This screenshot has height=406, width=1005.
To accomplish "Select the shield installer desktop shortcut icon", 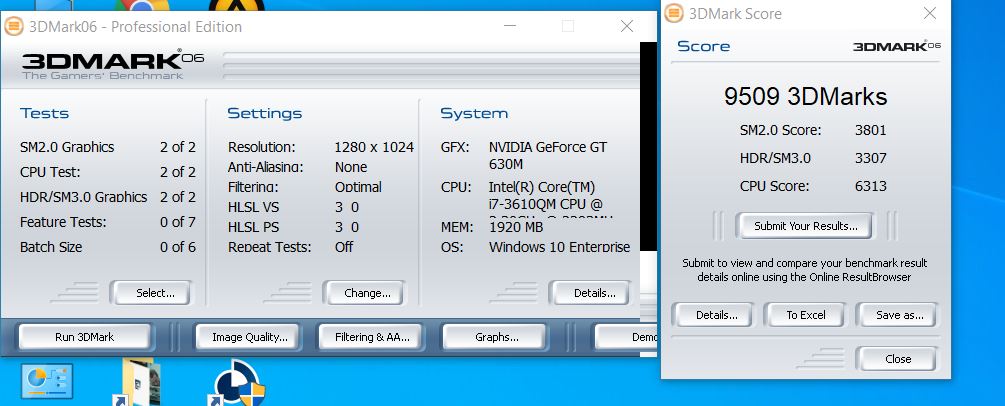I will pos(238,384).
